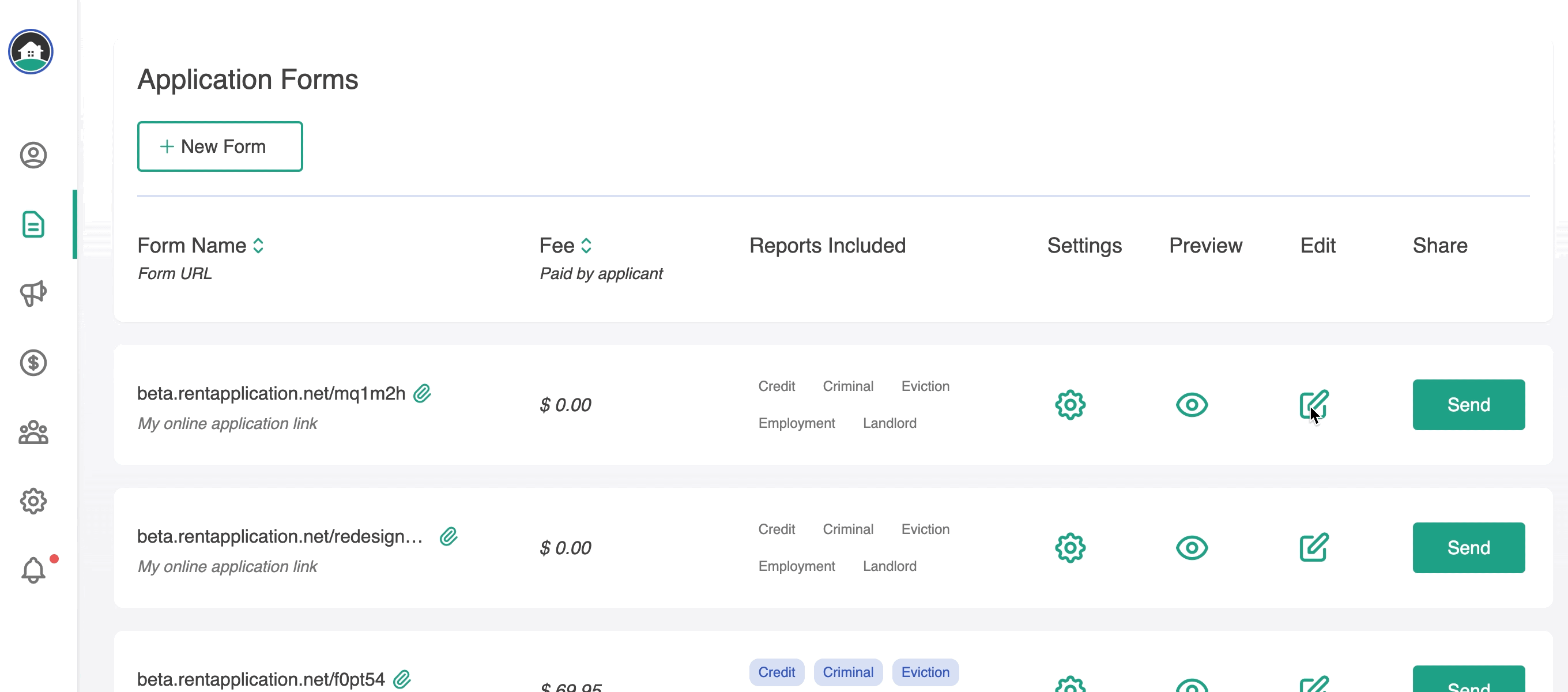Edit the redesign form
The height and width of the screenshot is (692, 1568).
(1314, 548)
